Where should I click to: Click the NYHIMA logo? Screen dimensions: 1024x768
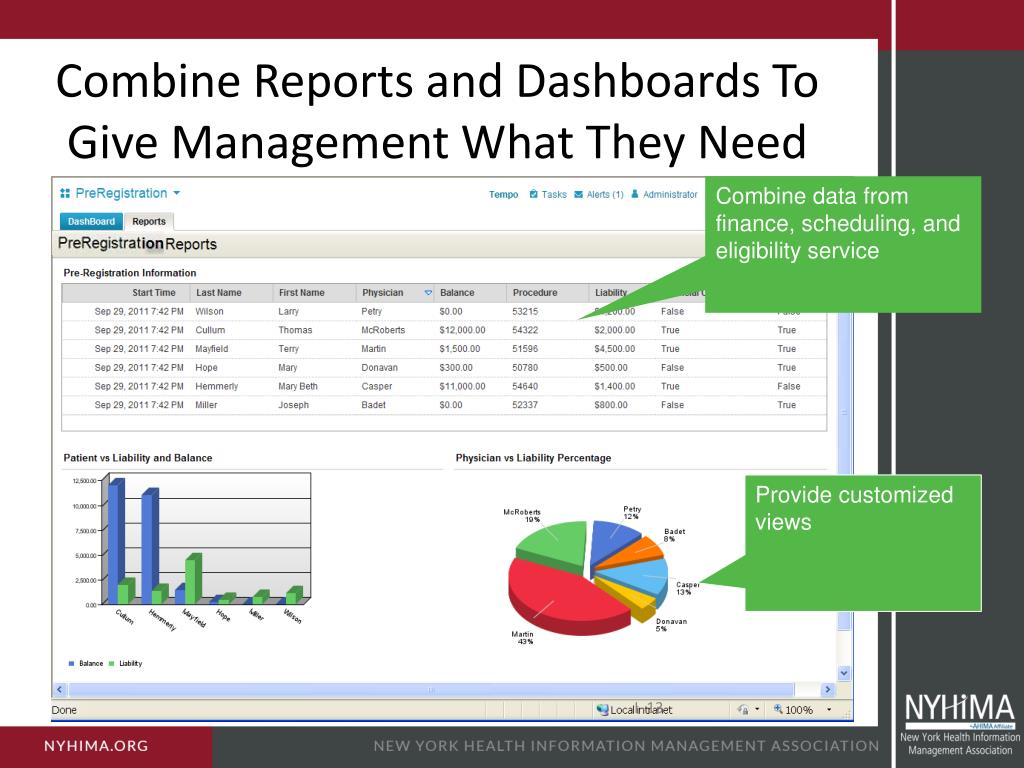pos(959,724)
